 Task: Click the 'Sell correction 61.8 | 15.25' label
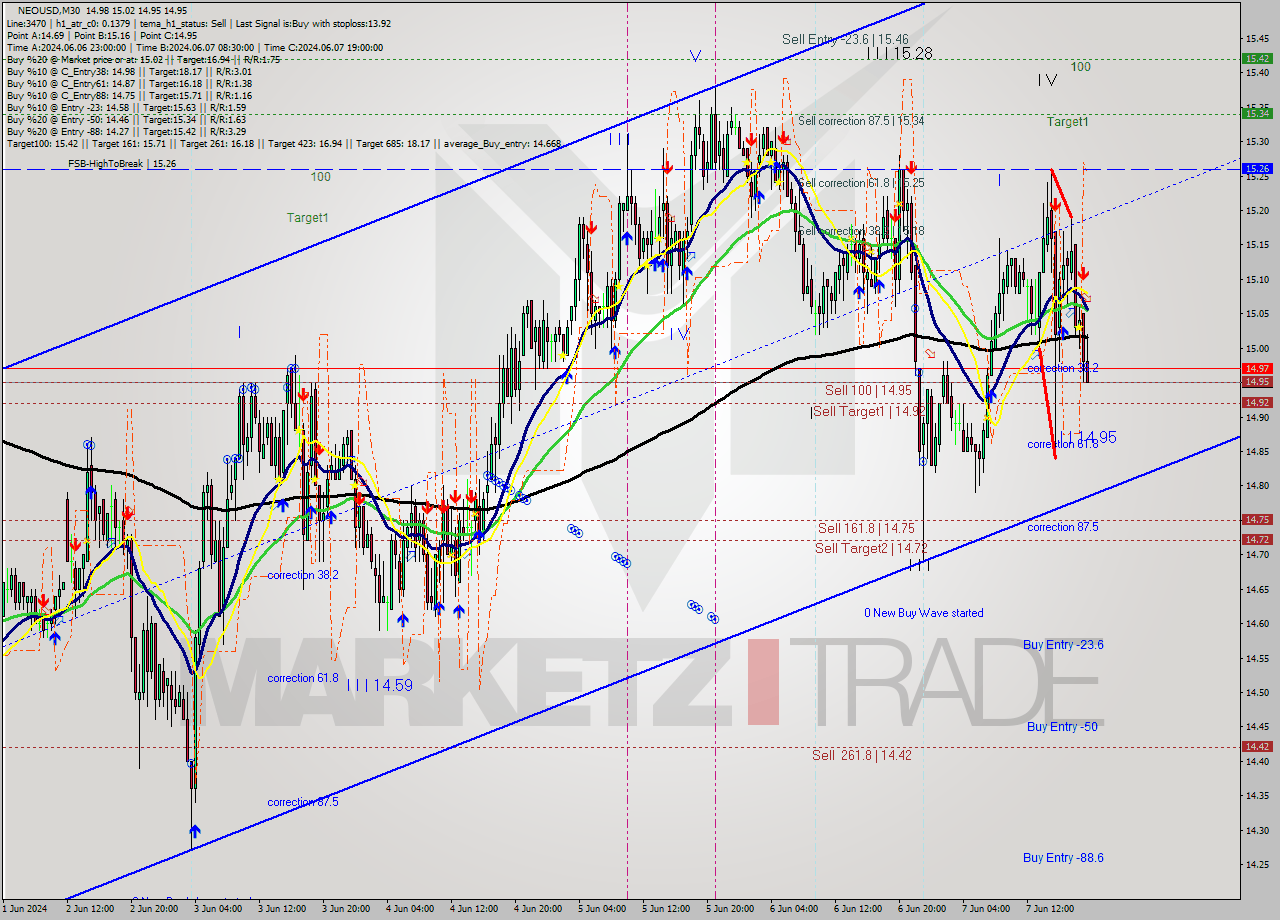[860, 183]
